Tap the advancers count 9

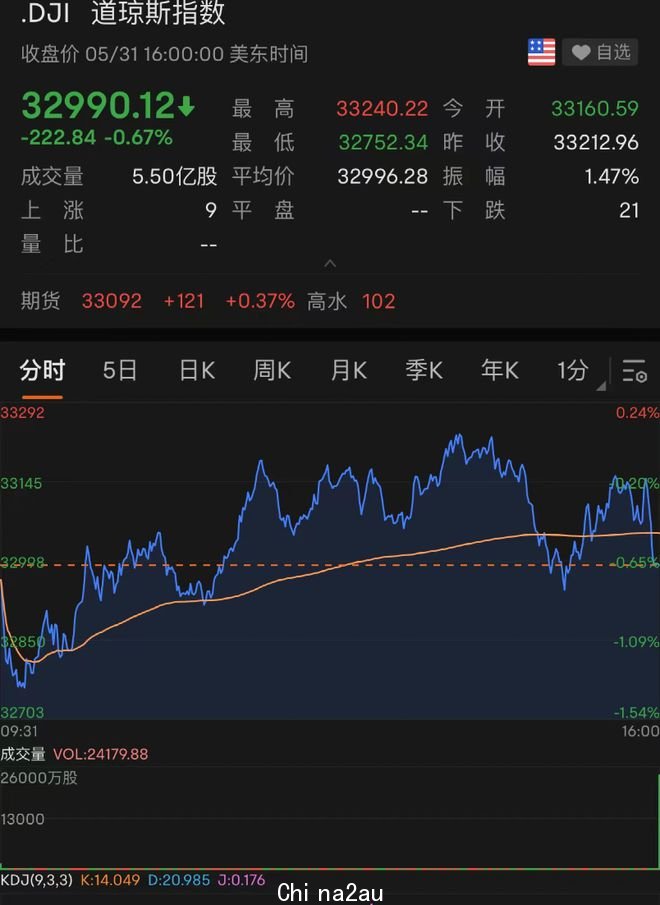(211, 210)
